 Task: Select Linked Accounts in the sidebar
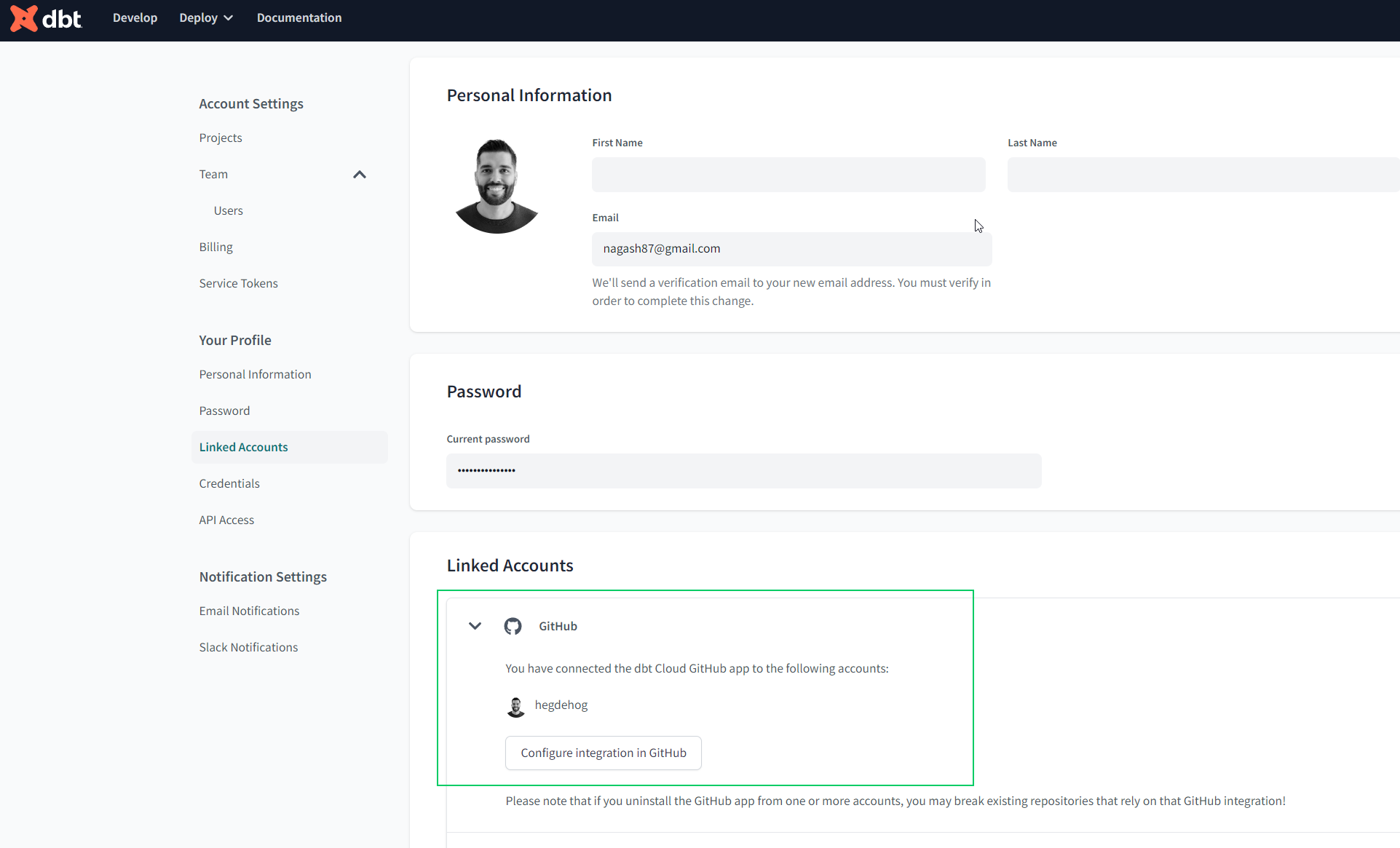[x=289, y=447]
